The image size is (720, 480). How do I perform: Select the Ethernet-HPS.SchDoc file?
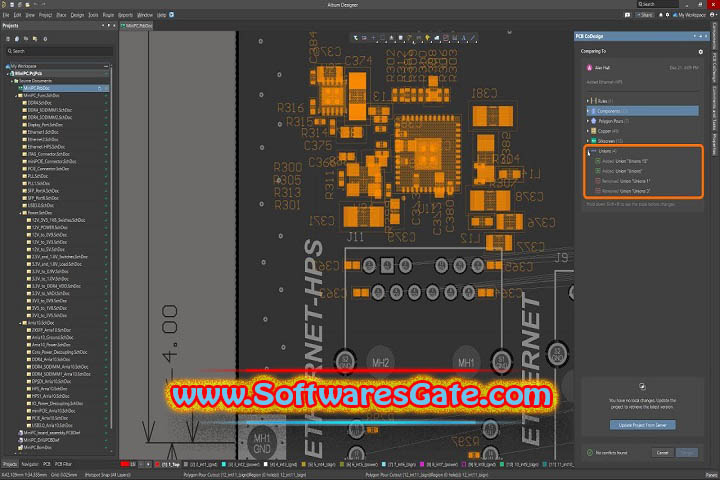tap(44, 147)
